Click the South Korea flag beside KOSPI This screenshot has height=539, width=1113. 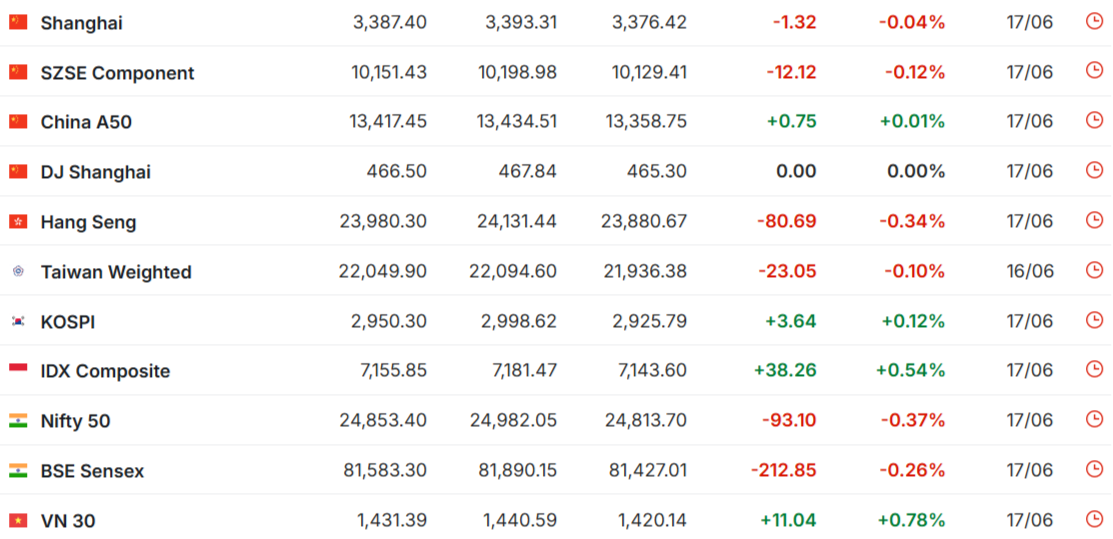(18, 321)
